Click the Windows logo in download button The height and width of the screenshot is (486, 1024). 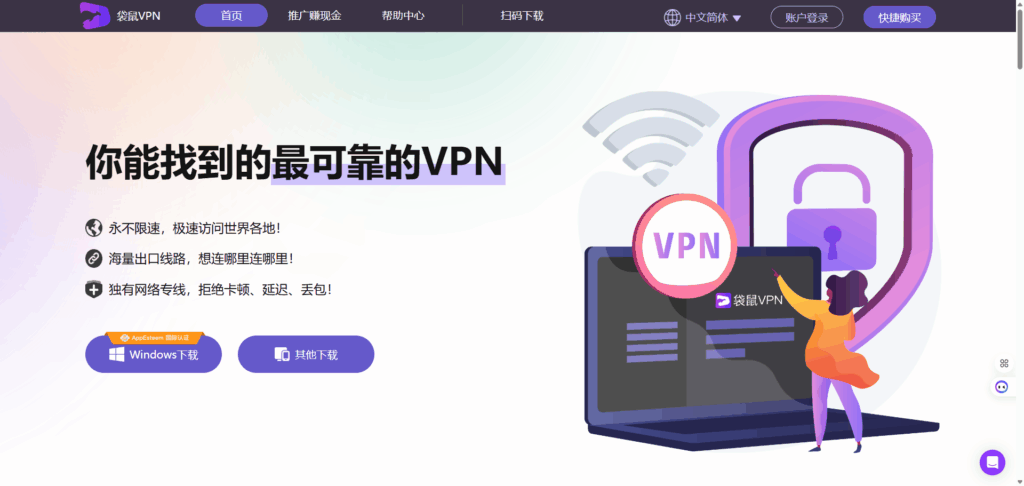click(117, 355)
